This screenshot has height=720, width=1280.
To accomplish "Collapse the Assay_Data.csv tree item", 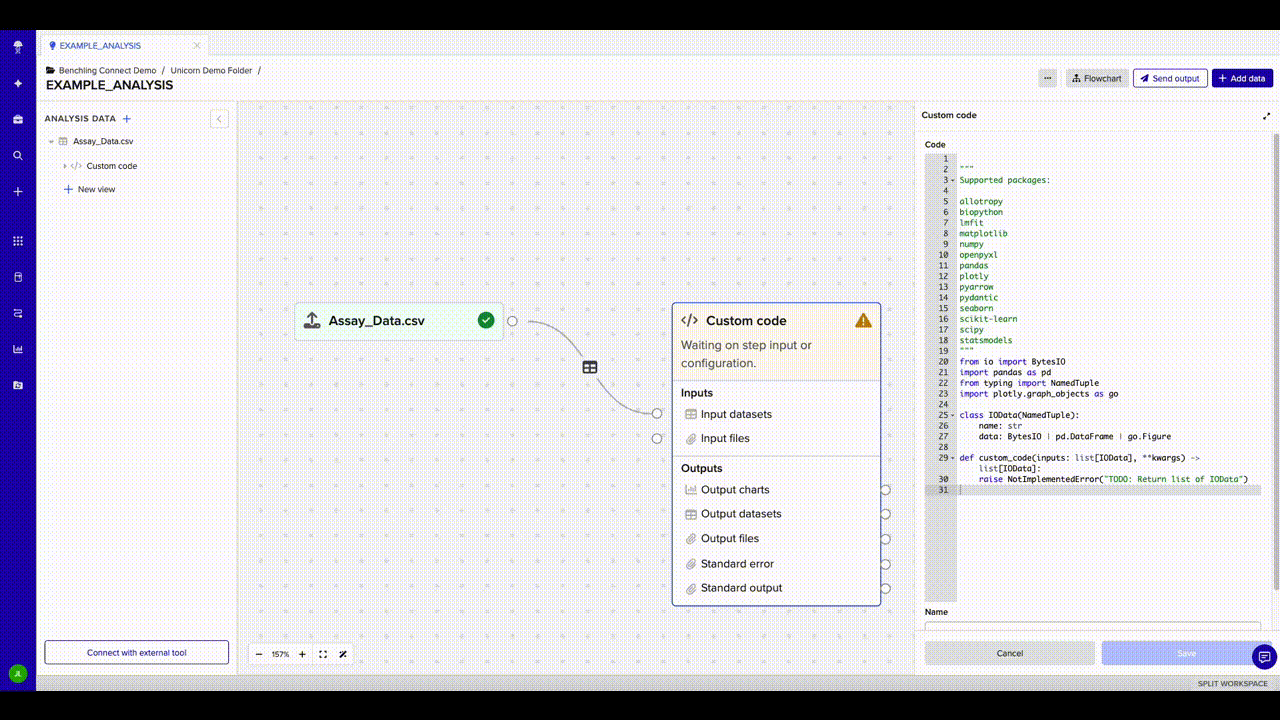I will (x=51, y=142).
